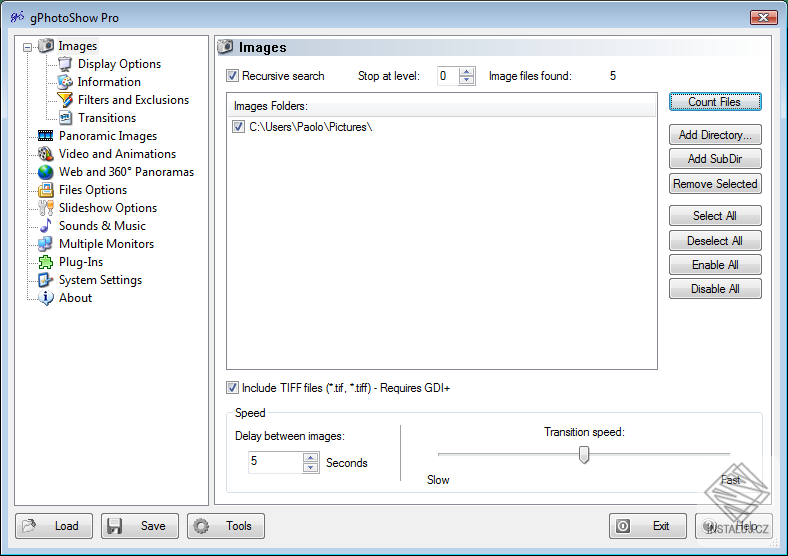This screenshot has width=788, height=556.
Task: Click the Sounds & Music note icon
Action: pos(46,226)
